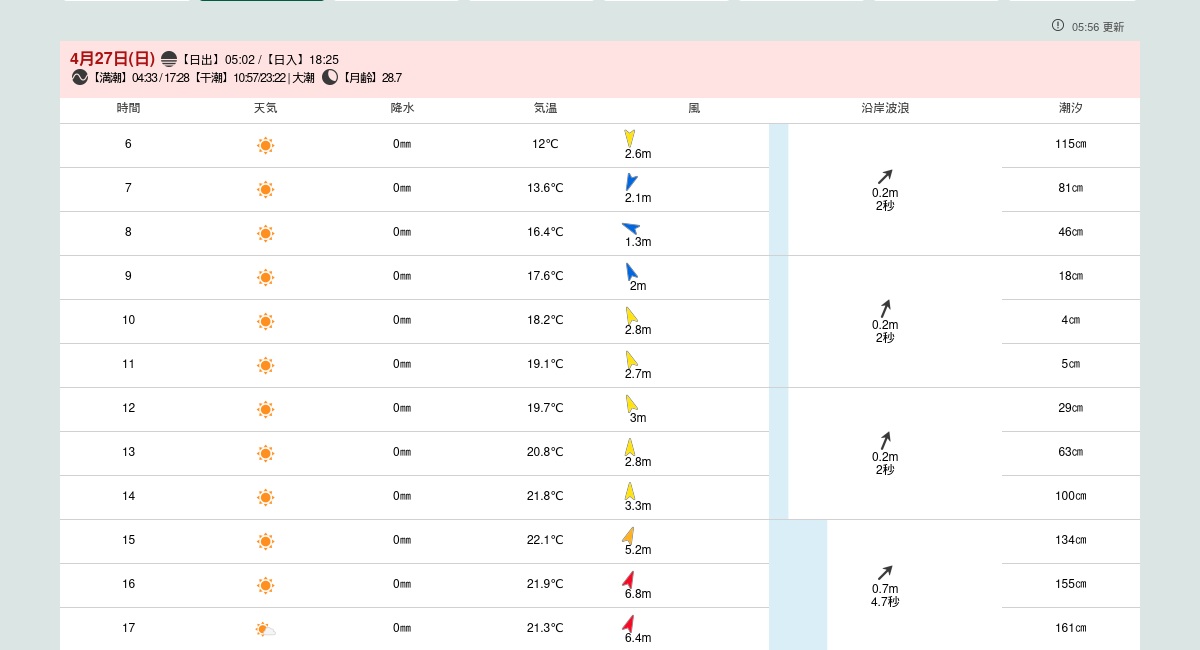Click the sunny weather icon for hour 12
The image size is (1200, 650).
point(265,409)
